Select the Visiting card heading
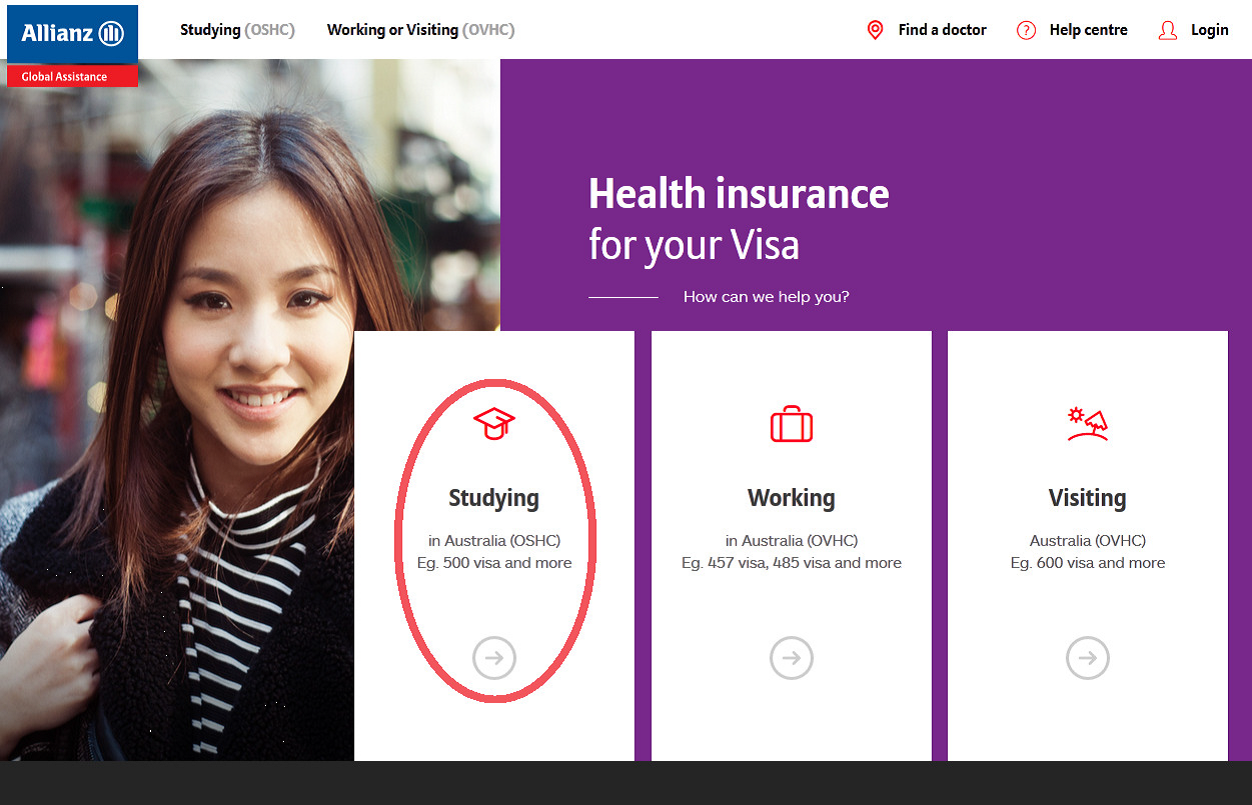This screenshot has height=805, width=1252. point(1088,498)
